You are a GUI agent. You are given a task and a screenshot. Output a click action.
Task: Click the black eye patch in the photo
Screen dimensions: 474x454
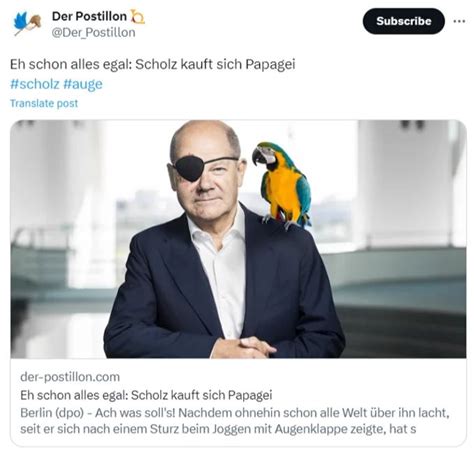(191, 169)
